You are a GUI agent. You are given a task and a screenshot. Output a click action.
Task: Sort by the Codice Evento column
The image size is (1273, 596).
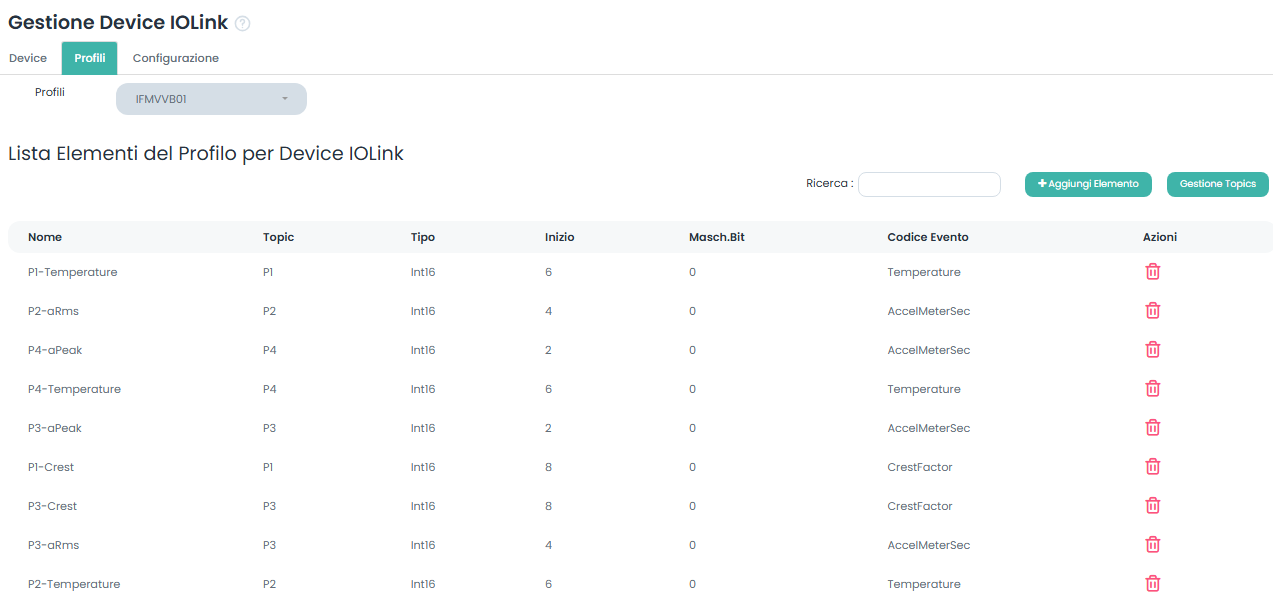(927, 237)
